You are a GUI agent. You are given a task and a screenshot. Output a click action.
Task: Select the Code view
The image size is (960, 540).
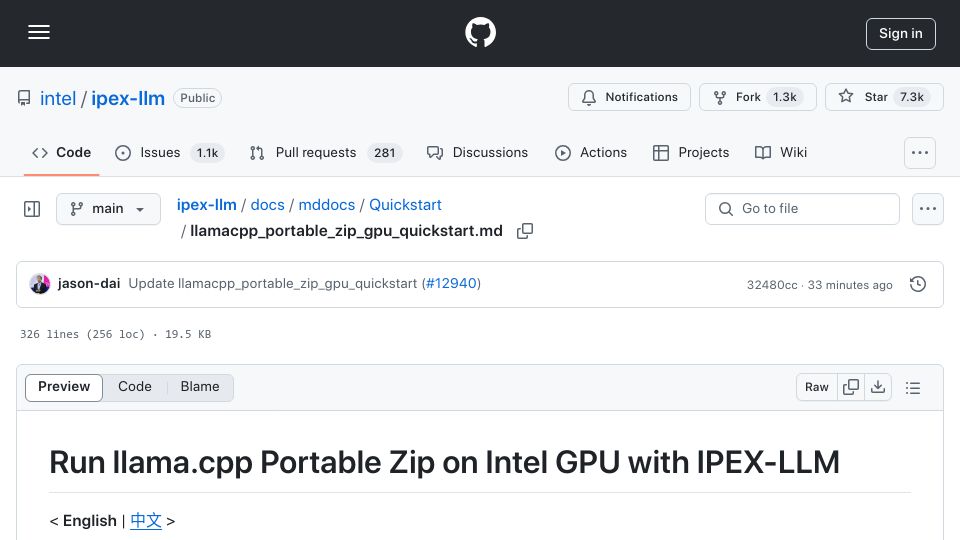click(x=135, y=387)
